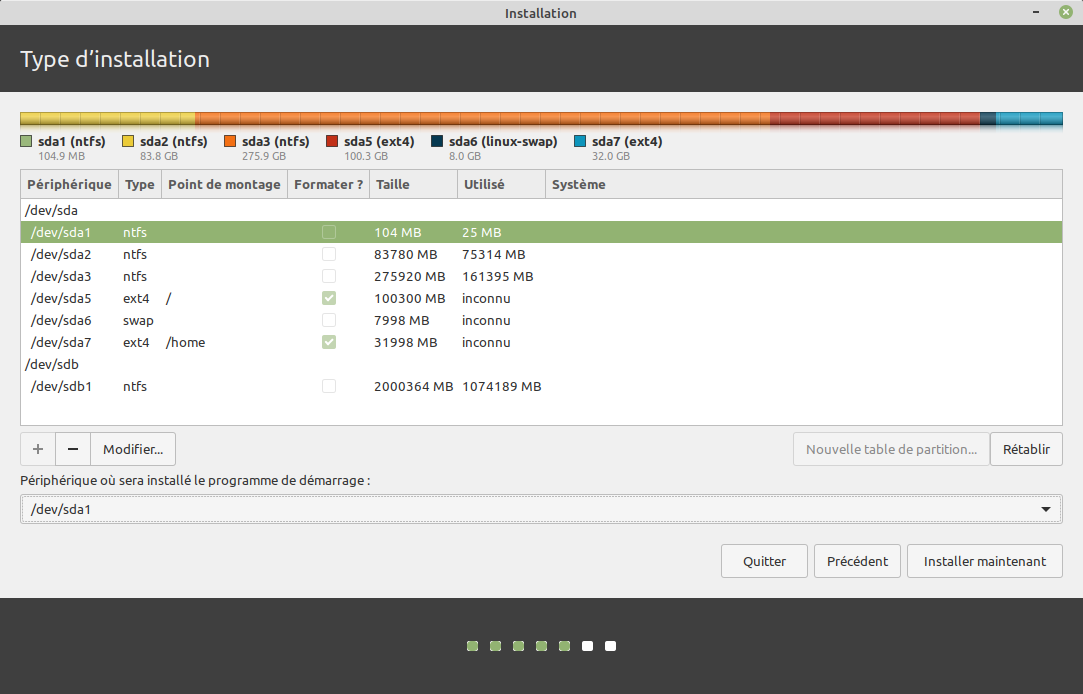Click the minus icon to remove partition
Viewport: 1083px width, 694px height.
[x=73, y=449]
